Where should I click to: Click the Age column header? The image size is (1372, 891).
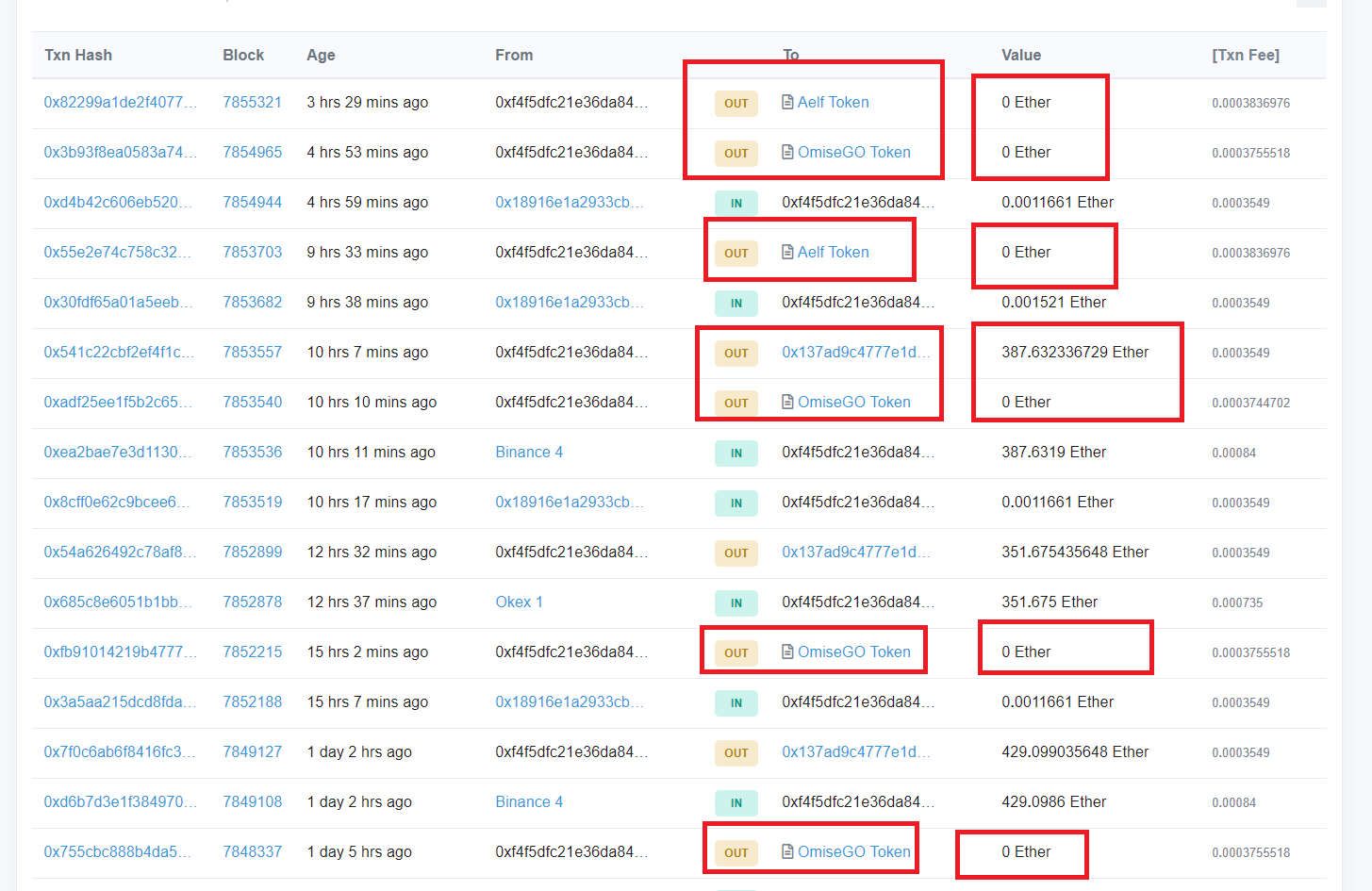click(x=321, y=55)
